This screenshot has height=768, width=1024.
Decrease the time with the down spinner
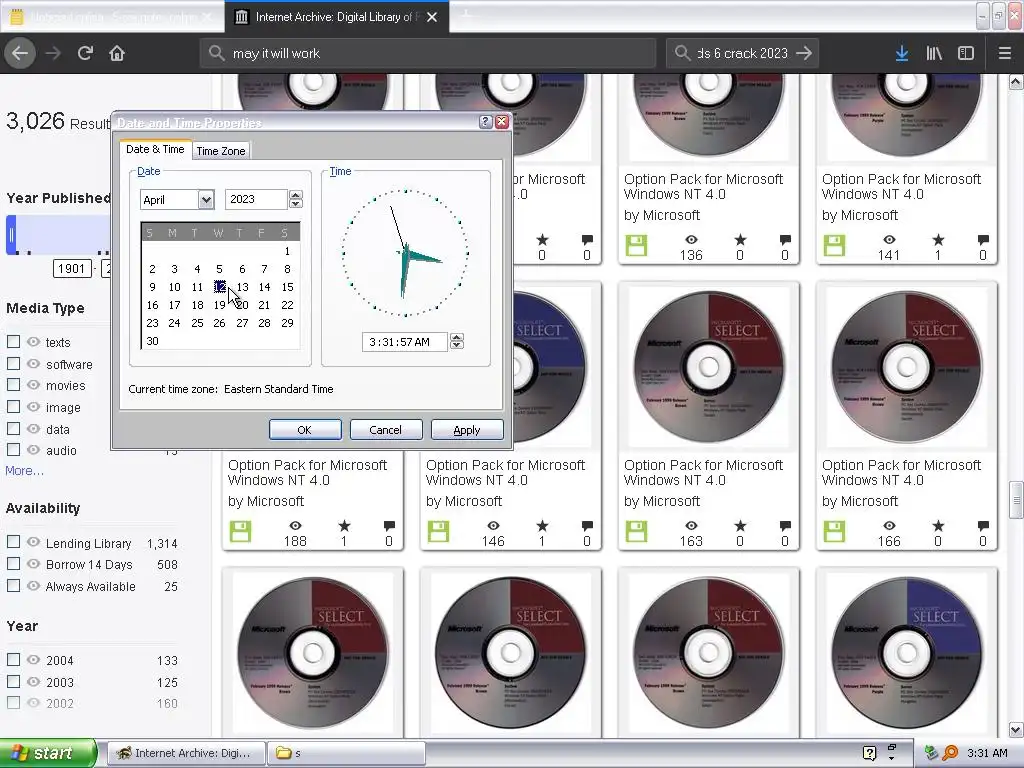click(457, 345)
